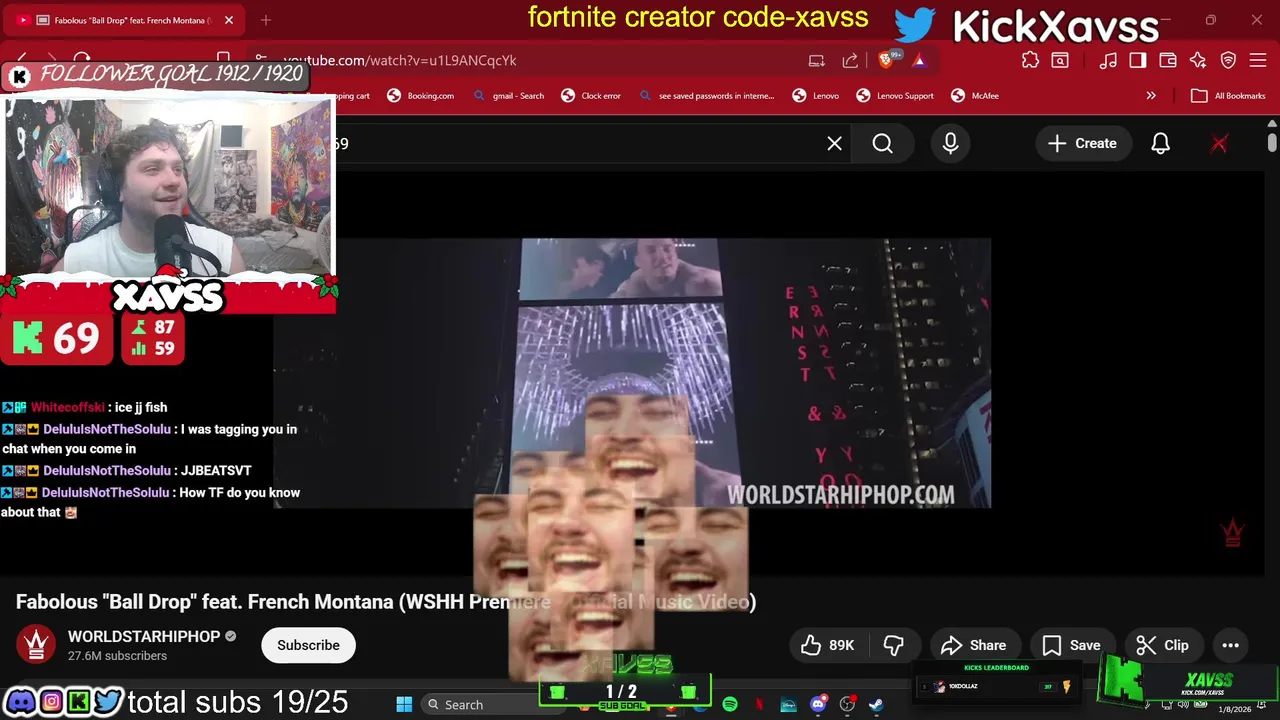Open more actions three-dot menu

[1231, 645]
